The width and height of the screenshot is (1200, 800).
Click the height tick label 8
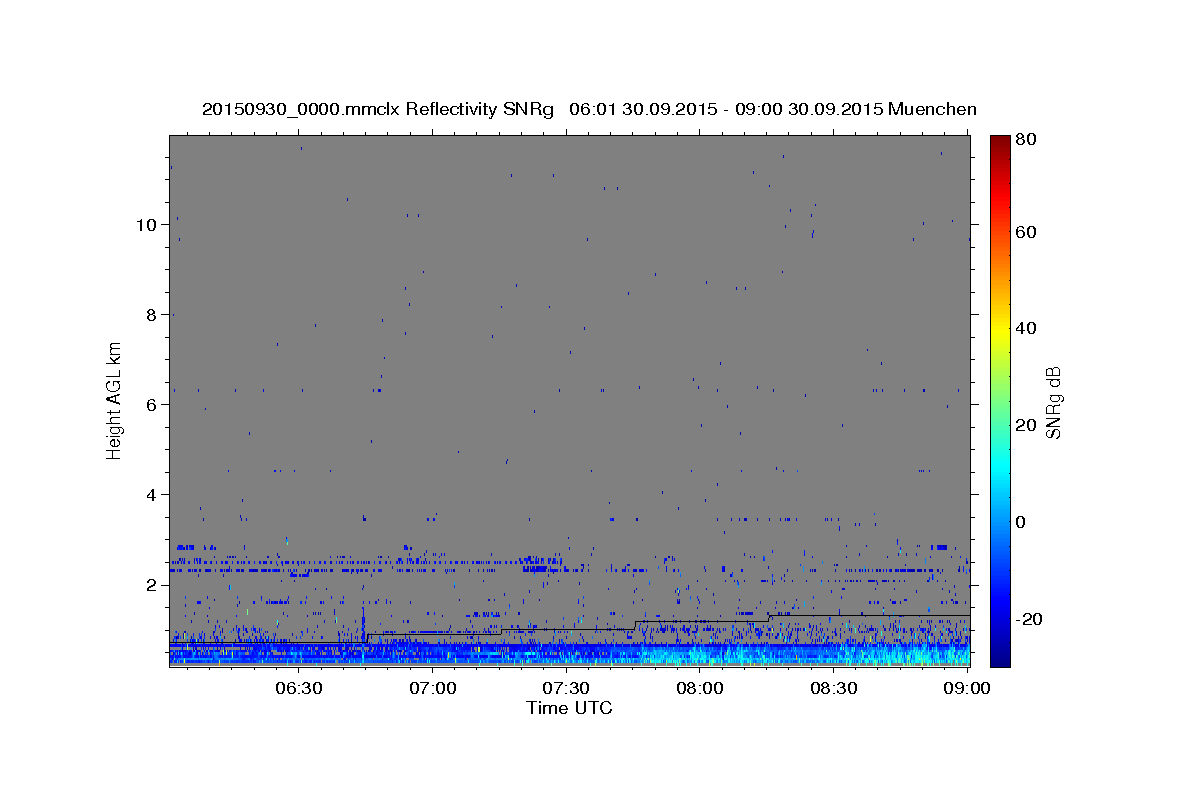click(152, 315)
